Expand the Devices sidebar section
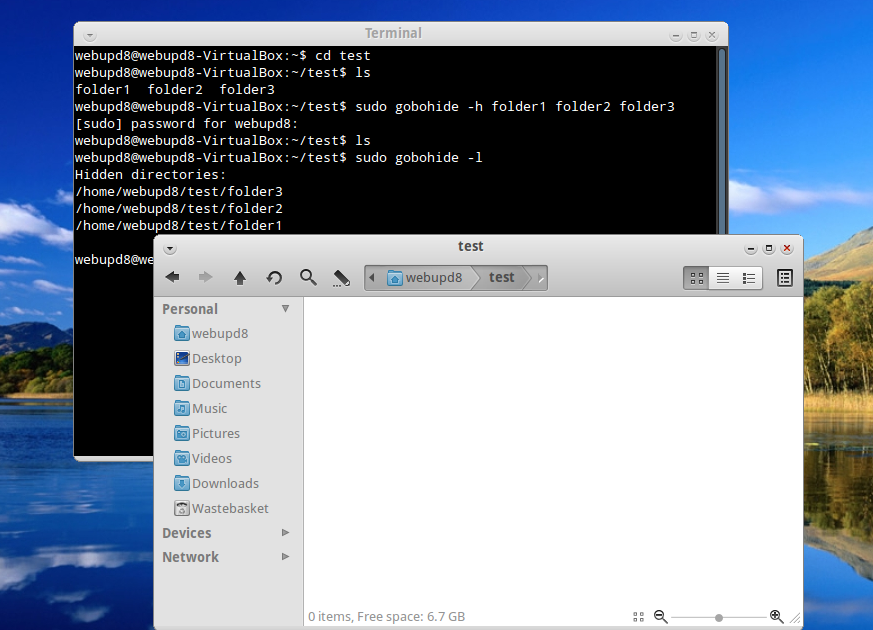 286,533
